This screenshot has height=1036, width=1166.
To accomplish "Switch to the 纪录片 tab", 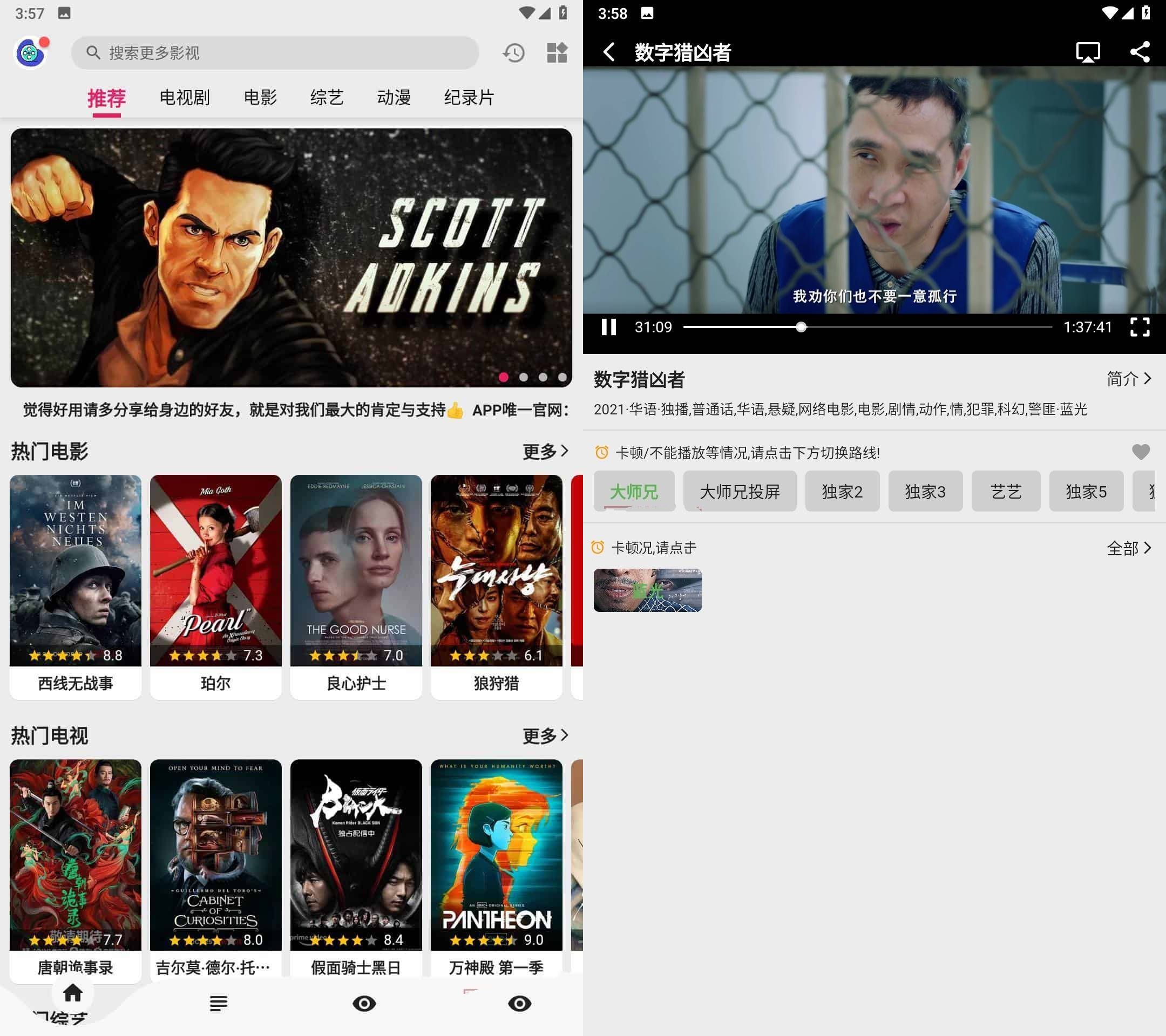I will pos(469,98).
